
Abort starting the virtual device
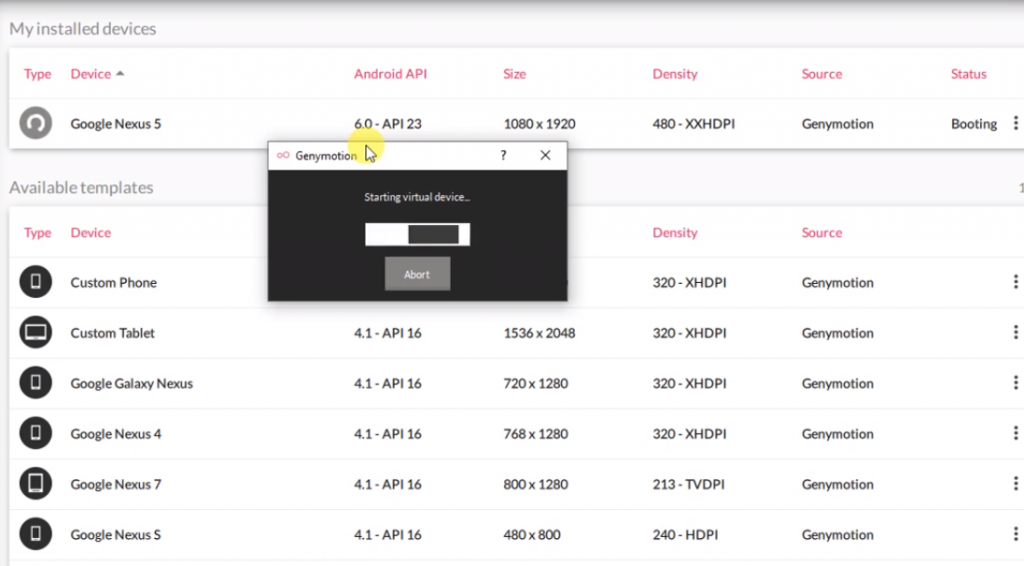pyautogui.click(x=417, y=274)
